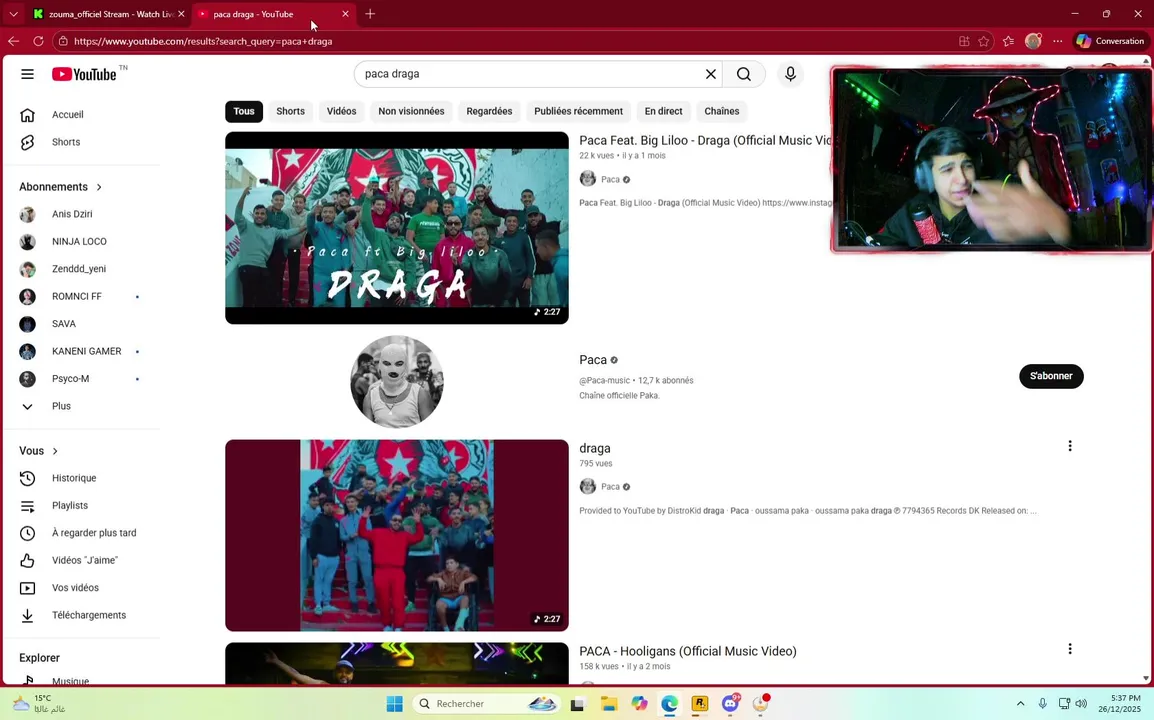This screenshot has height=720, width=1154.
Task: Open Windows Start menu
Action: pyautogui.click(x=394, y=704)
